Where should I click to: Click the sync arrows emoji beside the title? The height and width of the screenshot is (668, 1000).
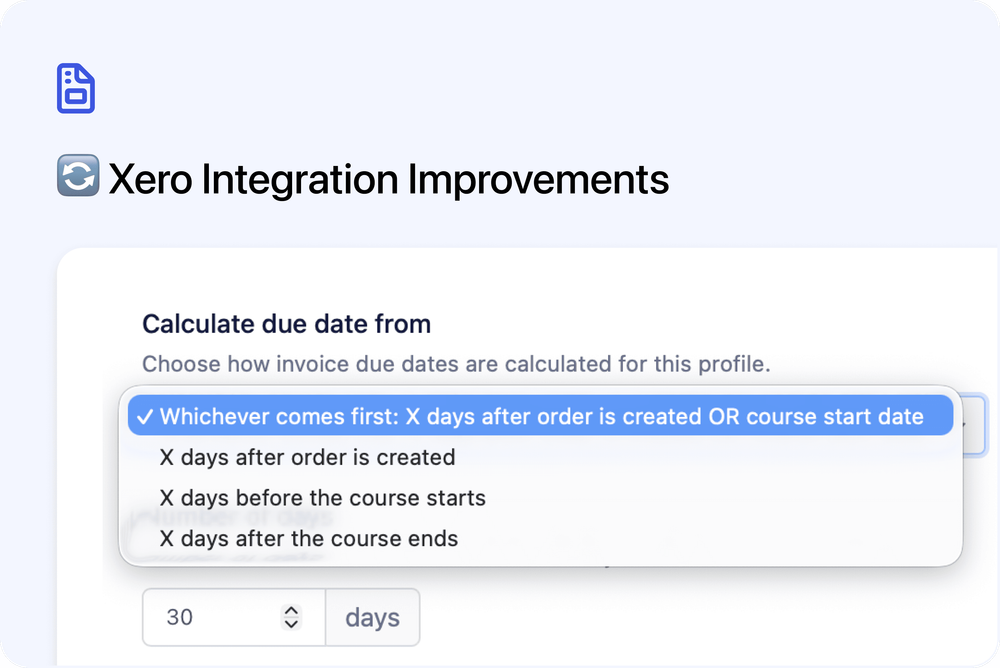(x=78, y=176)
